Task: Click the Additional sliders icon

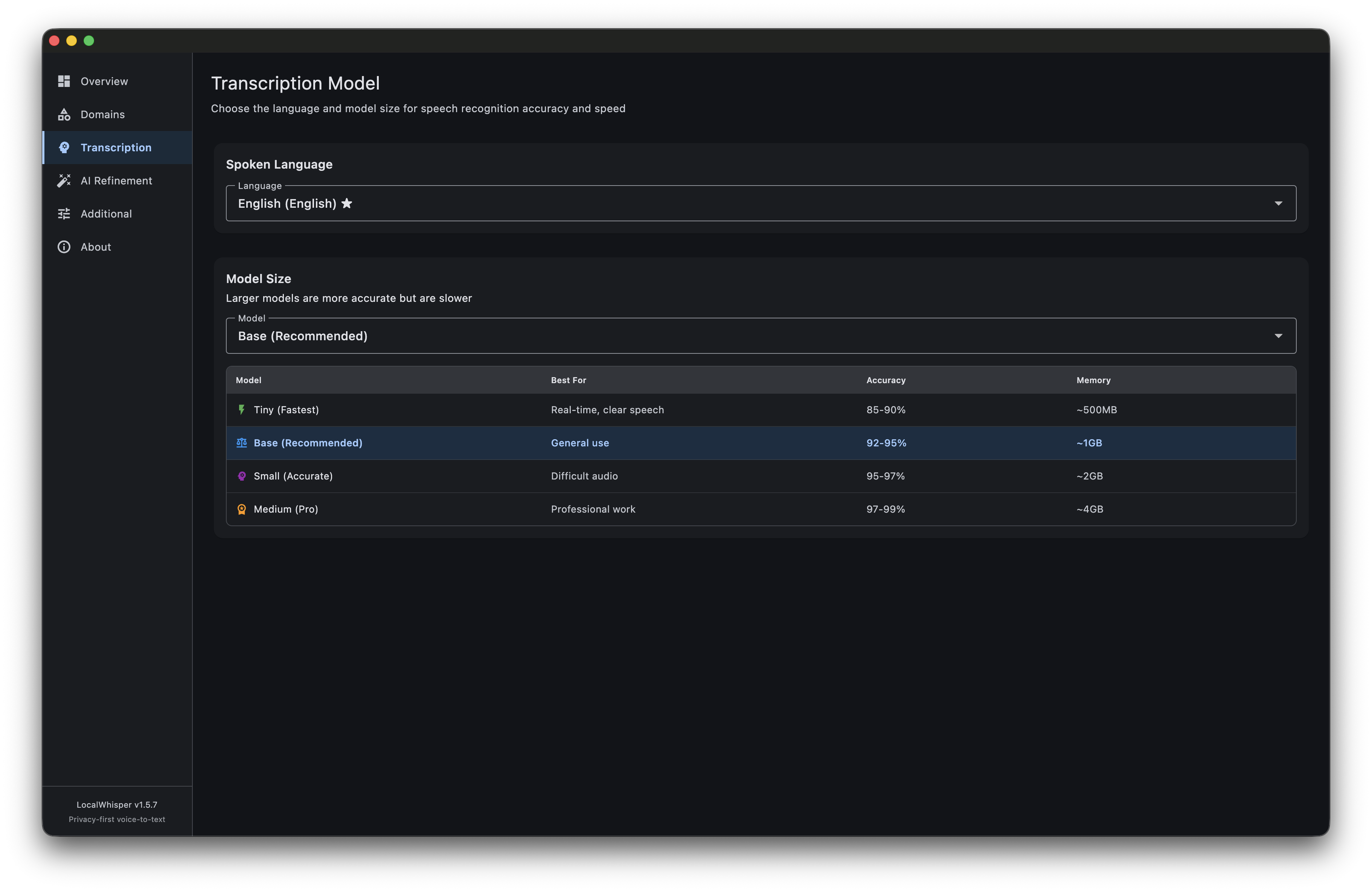Action: click(64, 213)
